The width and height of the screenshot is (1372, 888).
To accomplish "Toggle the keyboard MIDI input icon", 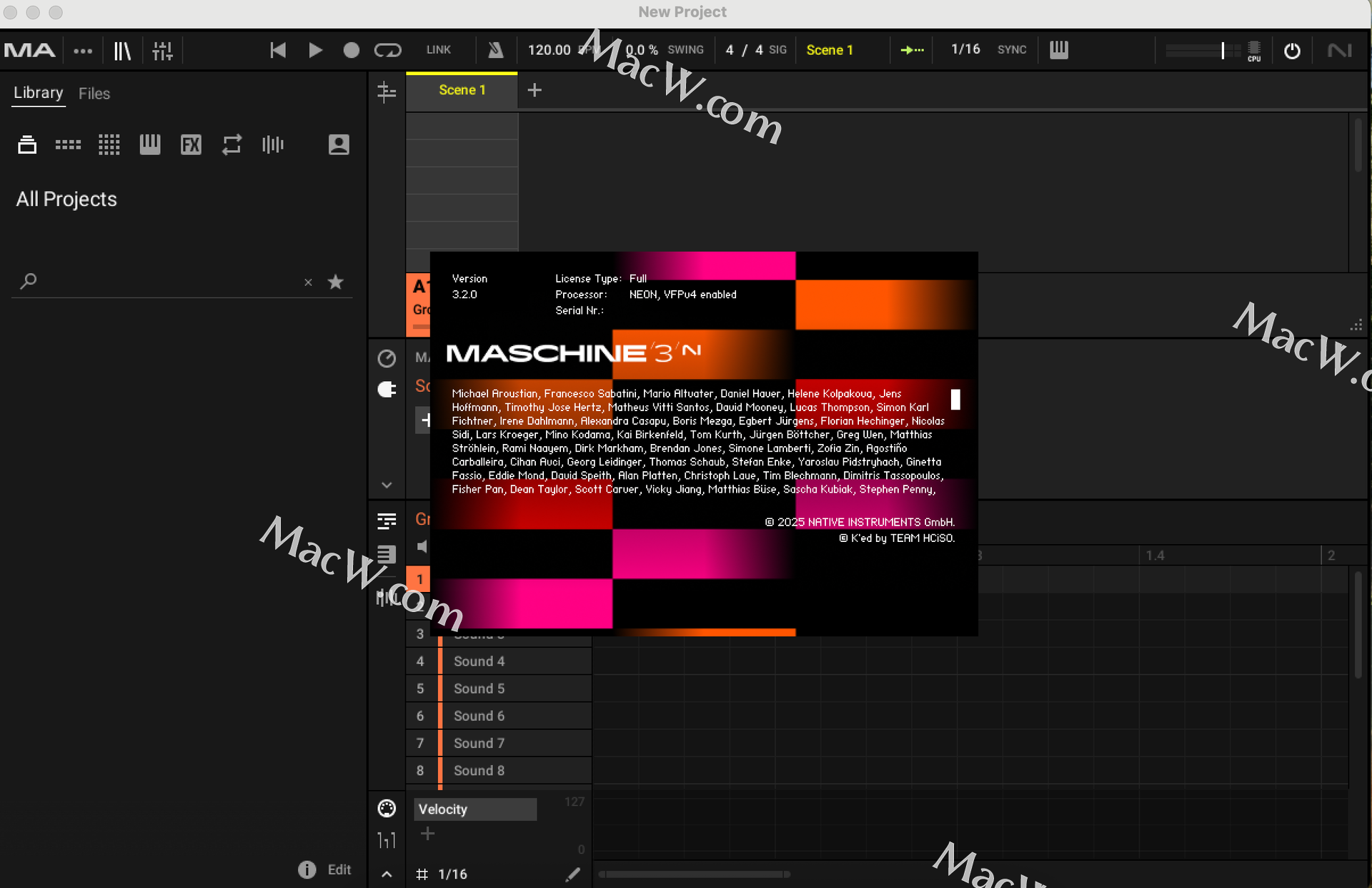I will point(1059,50).
